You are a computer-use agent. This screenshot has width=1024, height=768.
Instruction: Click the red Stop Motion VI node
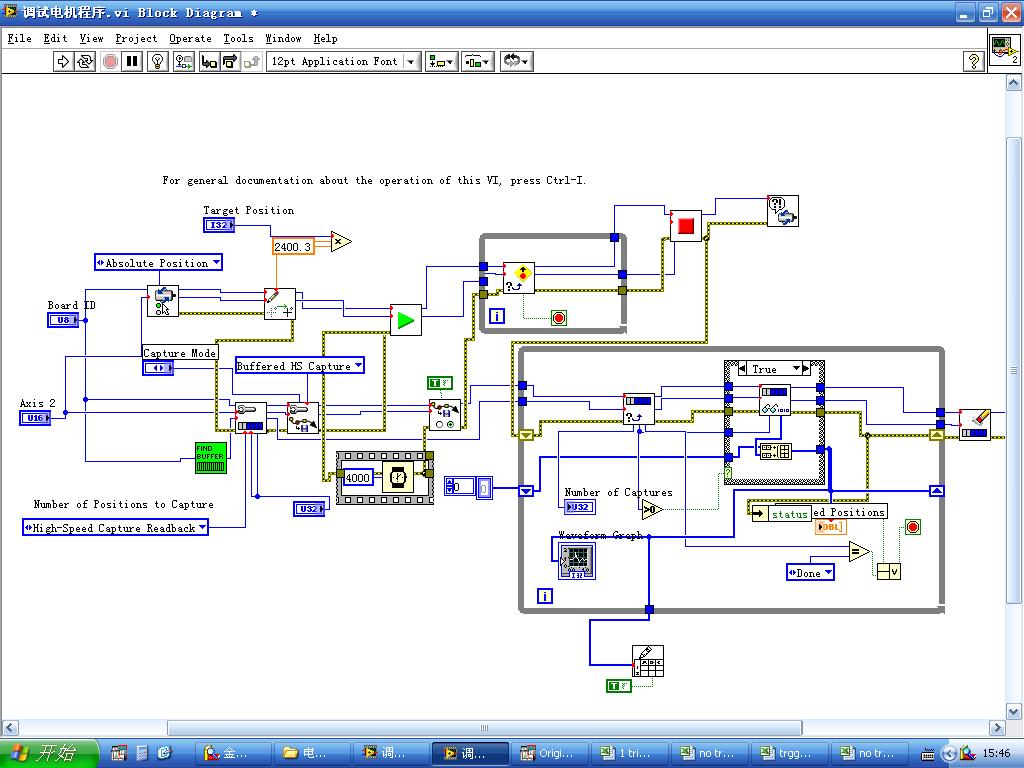point(685,226)
